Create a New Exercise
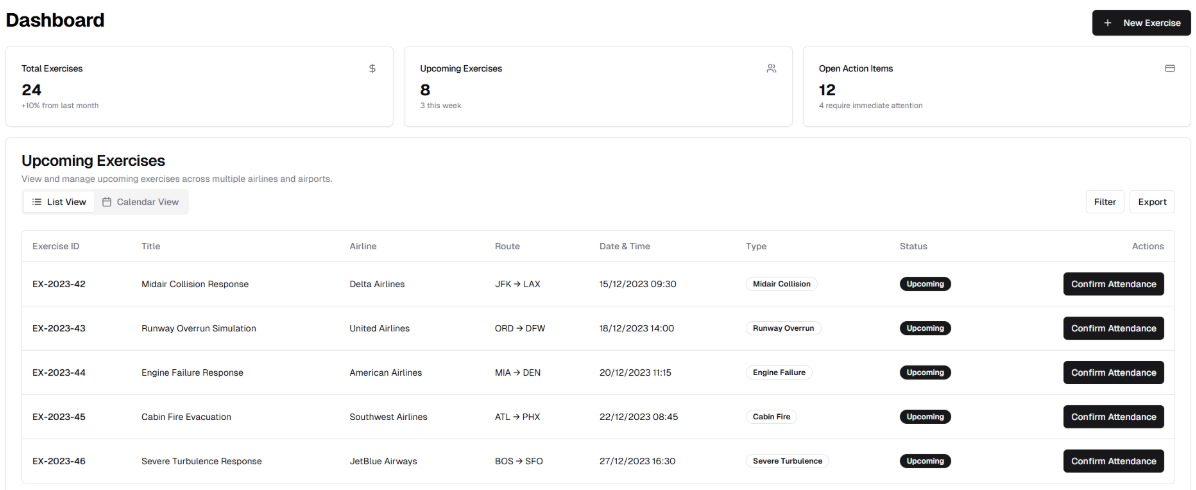 tap(1141, 23)
